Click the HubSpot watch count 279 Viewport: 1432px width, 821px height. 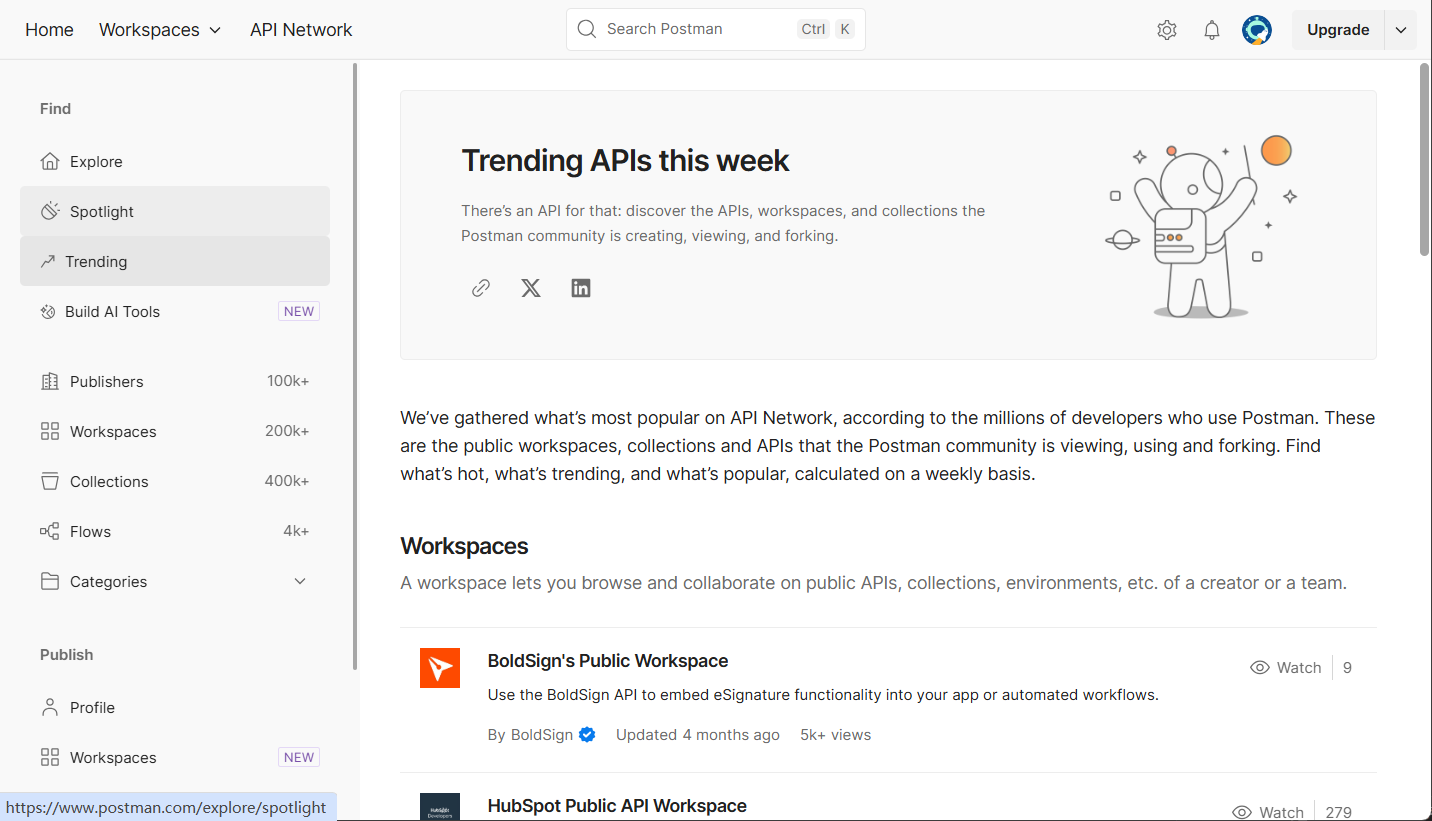(x=1338, y=812)
